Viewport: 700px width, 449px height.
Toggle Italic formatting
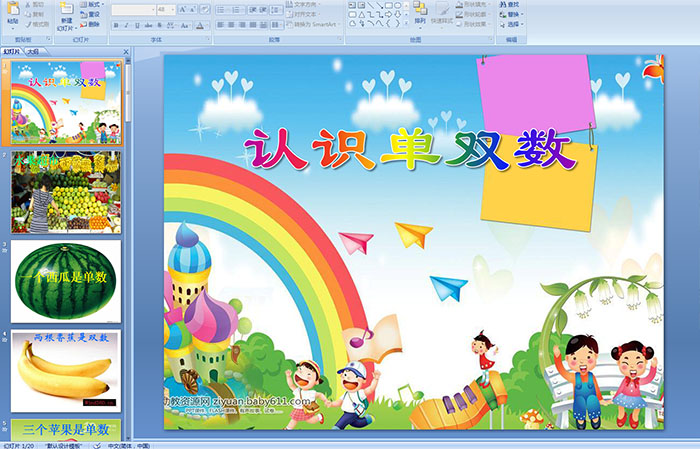pos(126,26)
